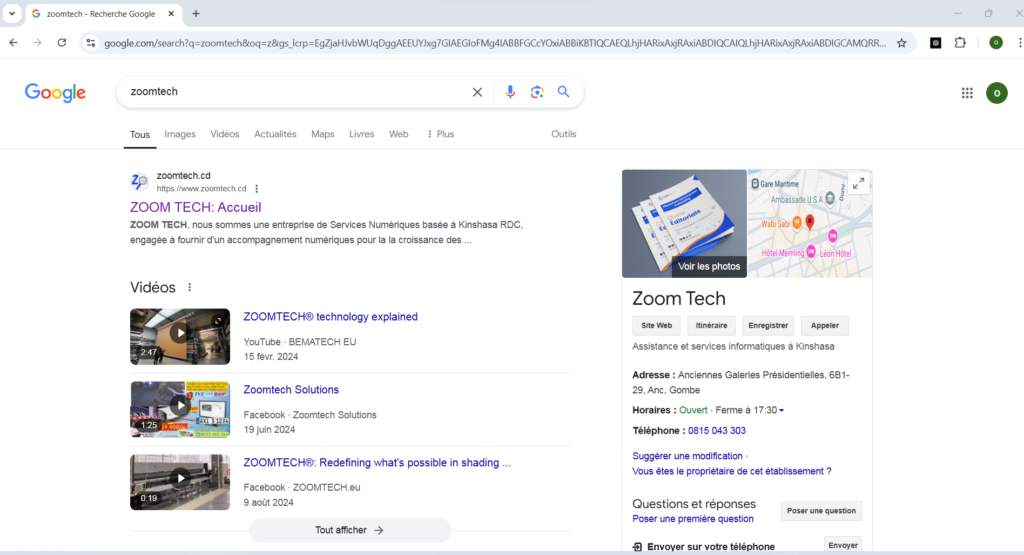This screenshot has height=555, width=1024.
Task: Open the Google apps grid icon
Action: 967,93
